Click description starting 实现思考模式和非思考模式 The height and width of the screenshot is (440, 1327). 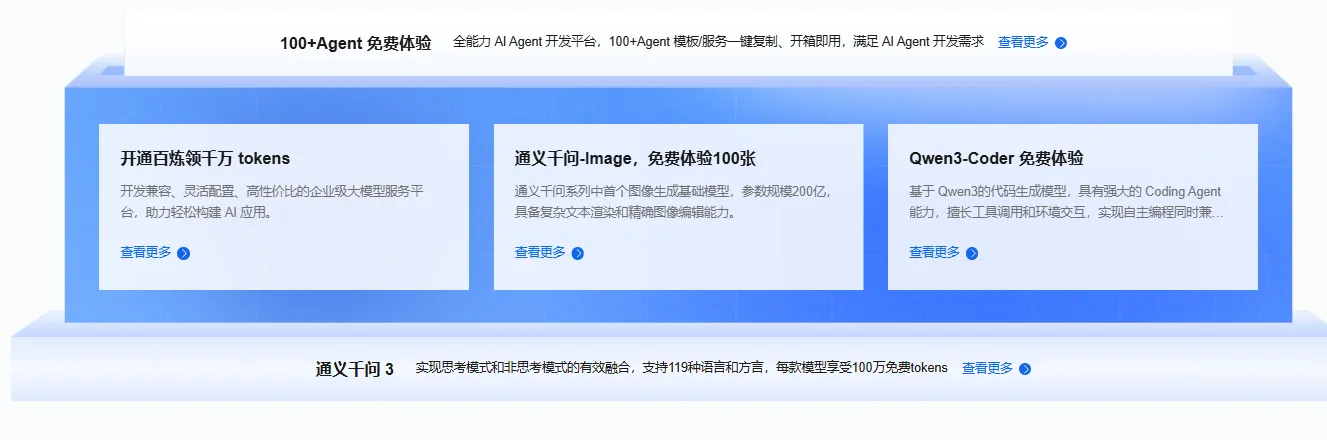coord(681,368)
